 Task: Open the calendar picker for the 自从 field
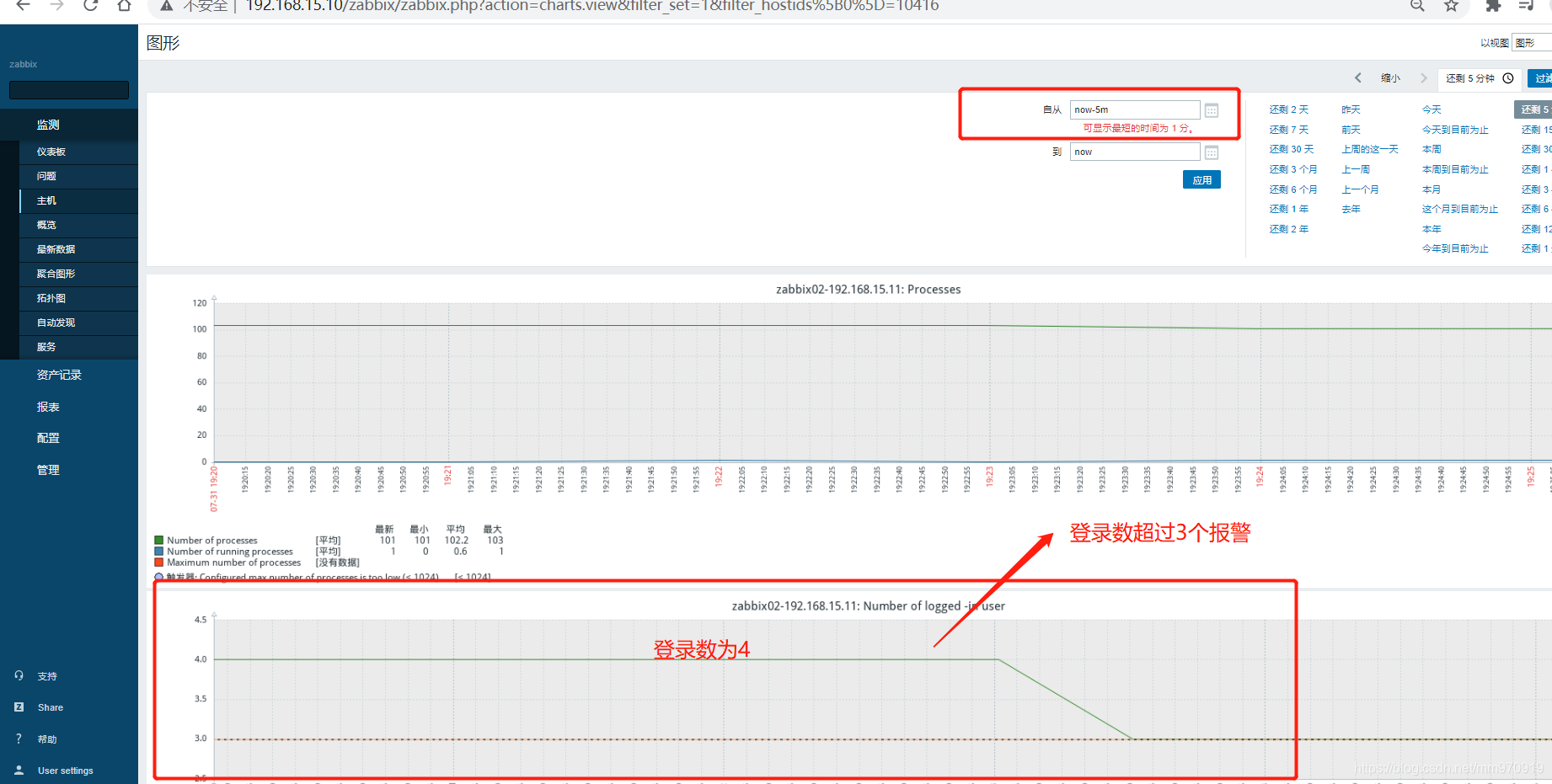[1212, 110]
